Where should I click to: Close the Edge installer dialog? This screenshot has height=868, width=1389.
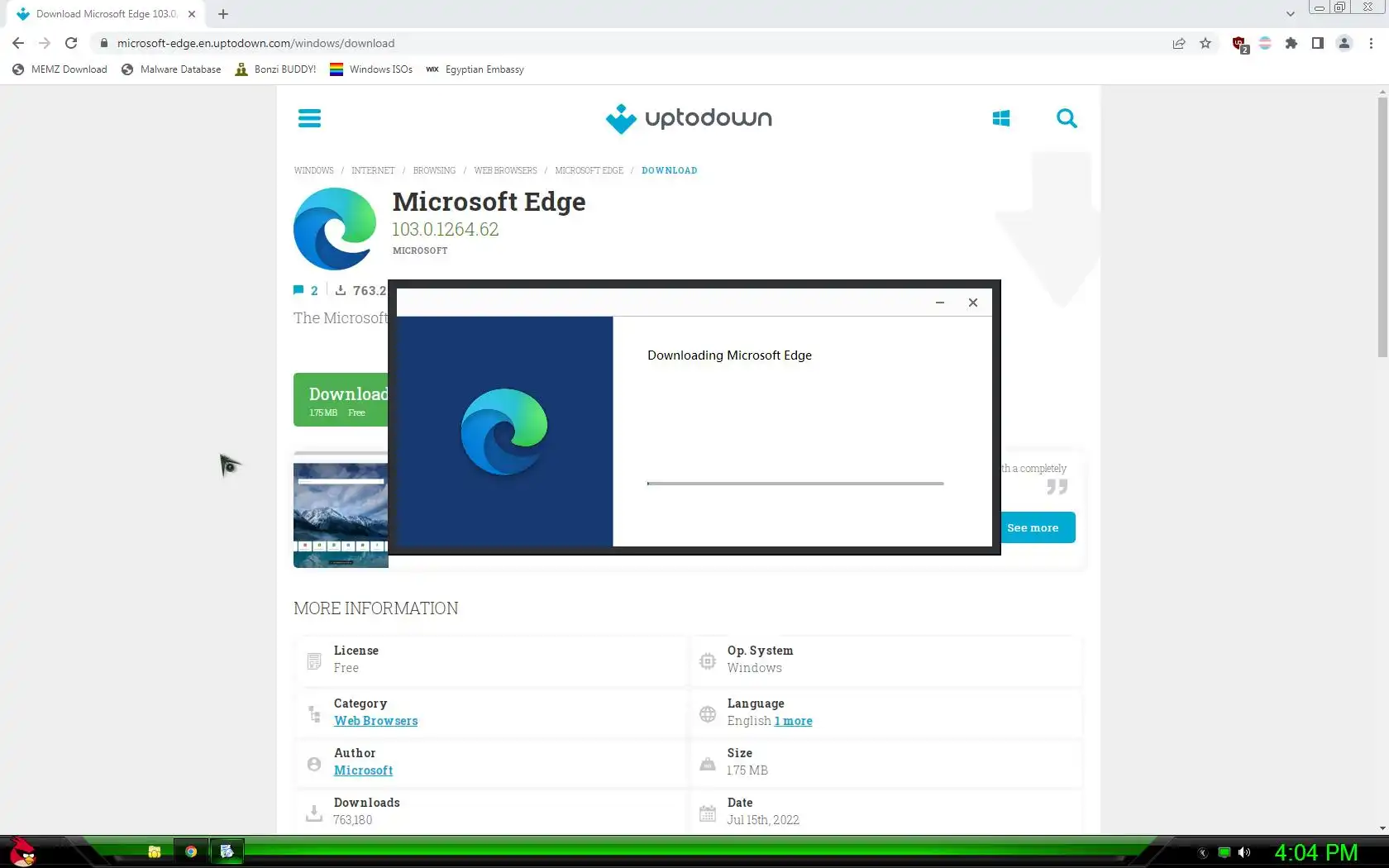(973, 303)
